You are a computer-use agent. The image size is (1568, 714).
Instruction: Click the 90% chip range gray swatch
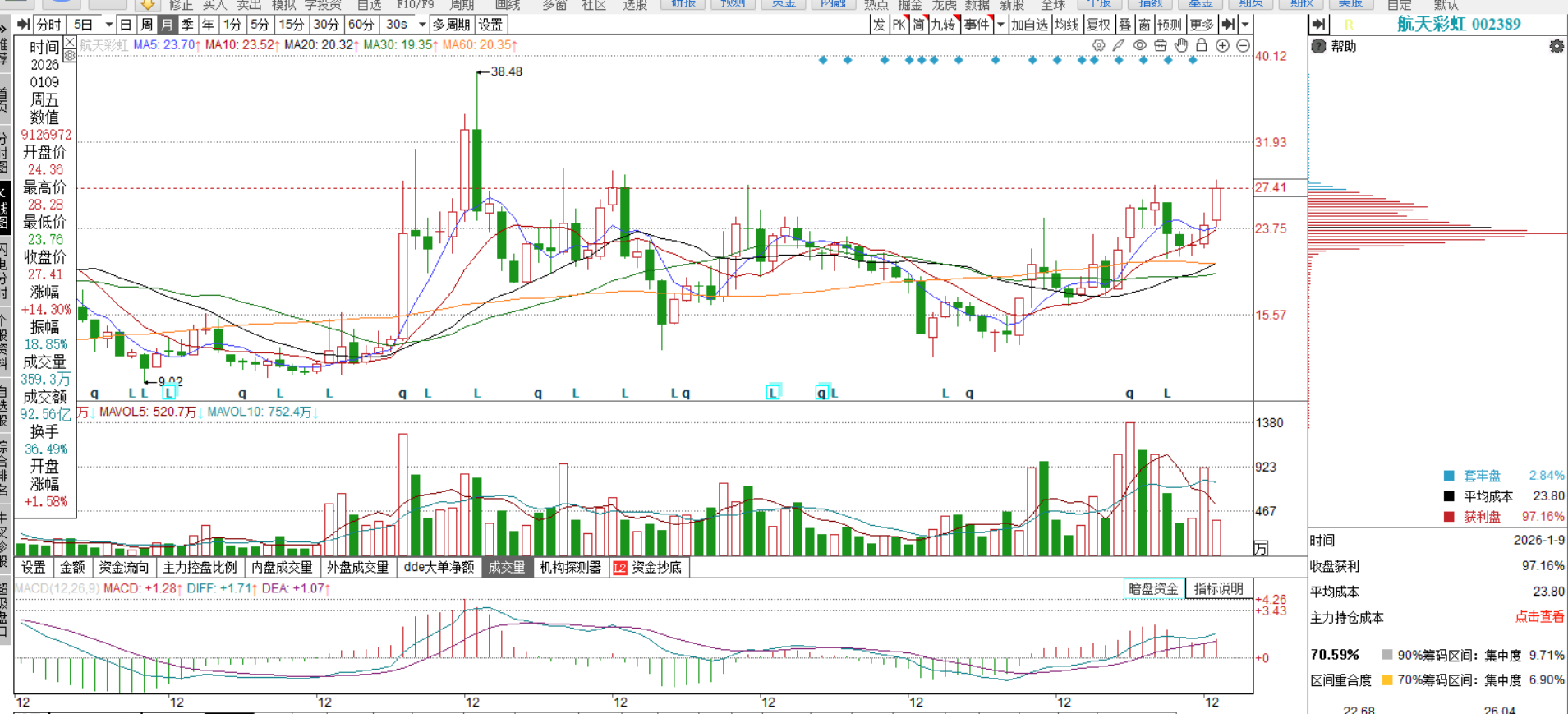1387,656
